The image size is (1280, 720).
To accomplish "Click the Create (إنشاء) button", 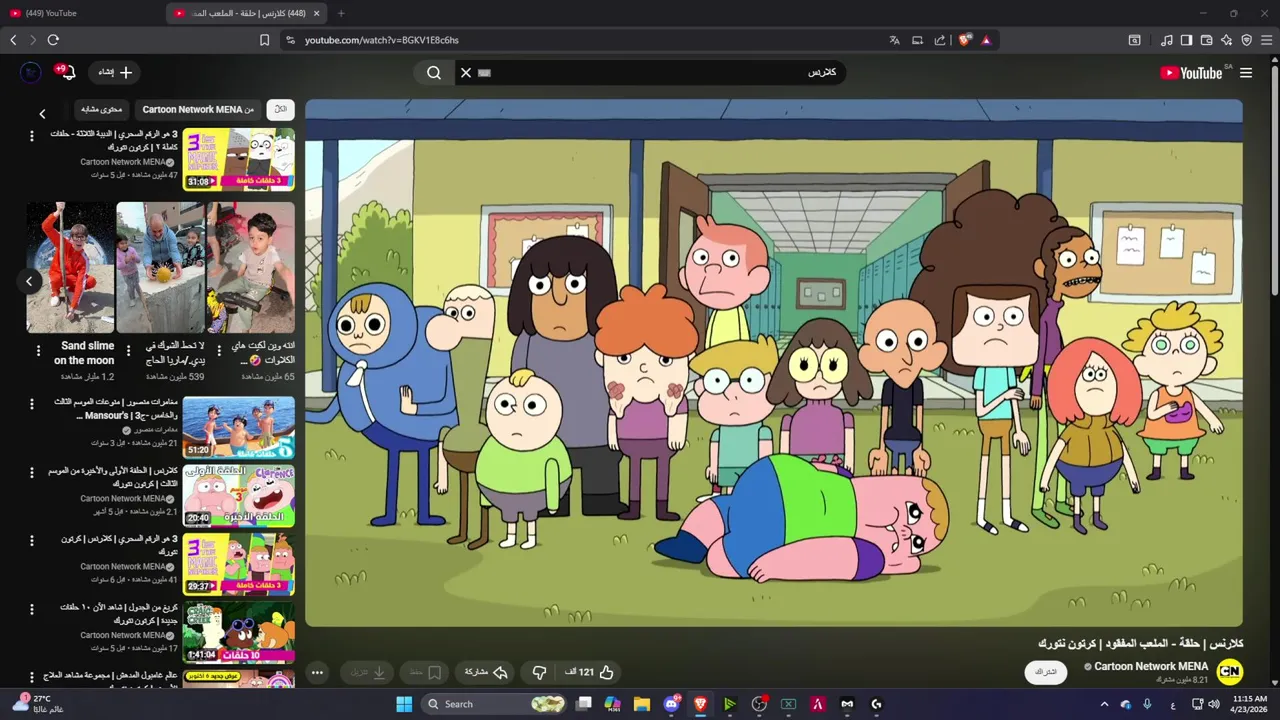I will pos(114,72).
